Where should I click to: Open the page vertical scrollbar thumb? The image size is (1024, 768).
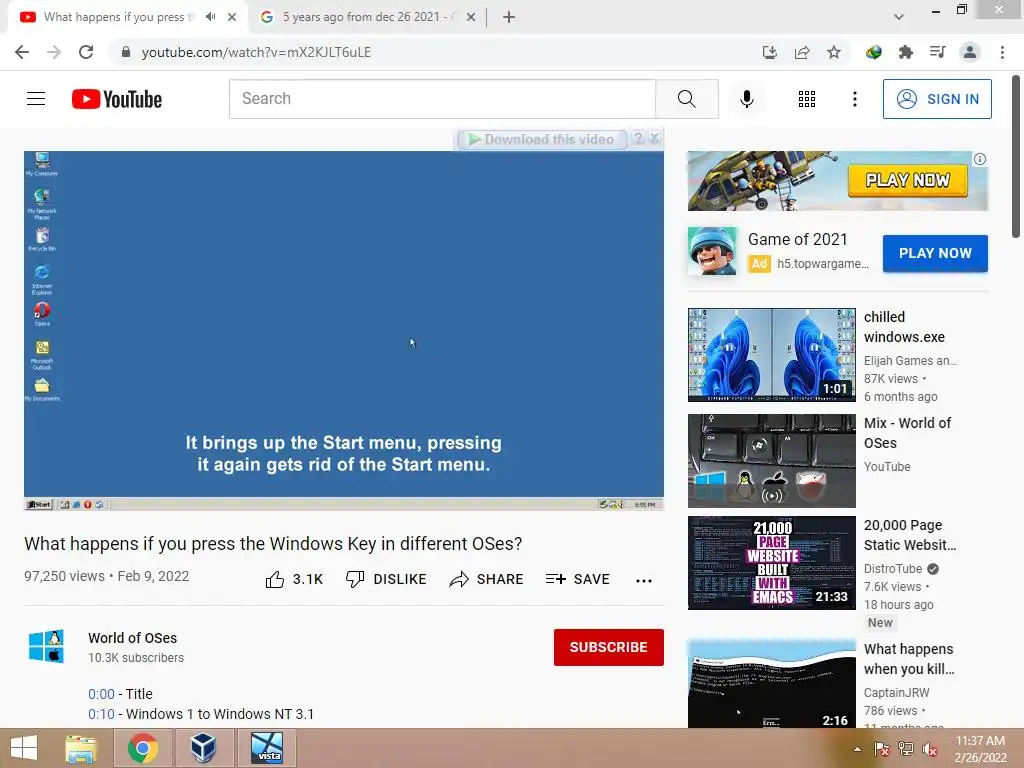[x=1016, y=157]
